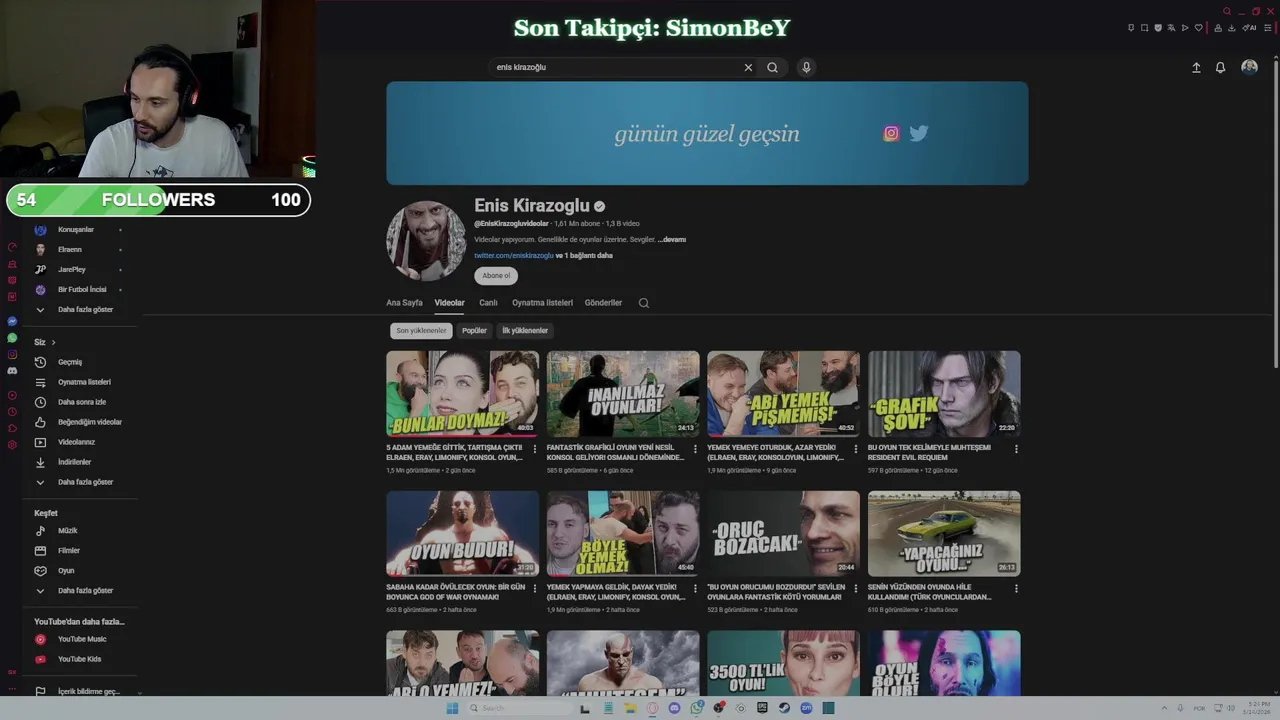Open options menu for 'FANTASTİK GRAFİKLİ OYUN' video
This screenshot has width=1280, height=720.
click(x=695, y=449)
